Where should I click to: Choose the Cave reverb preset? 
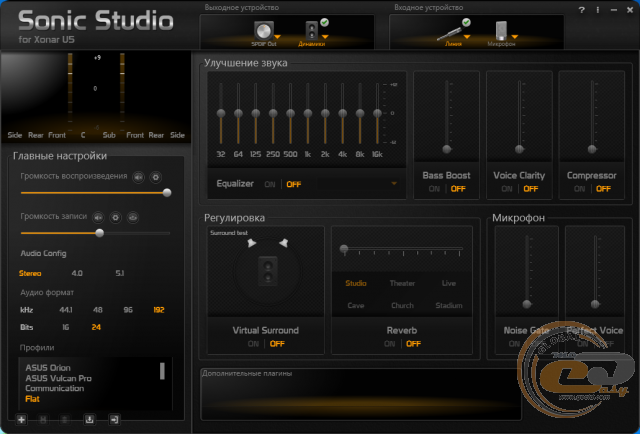coord(356,306)
